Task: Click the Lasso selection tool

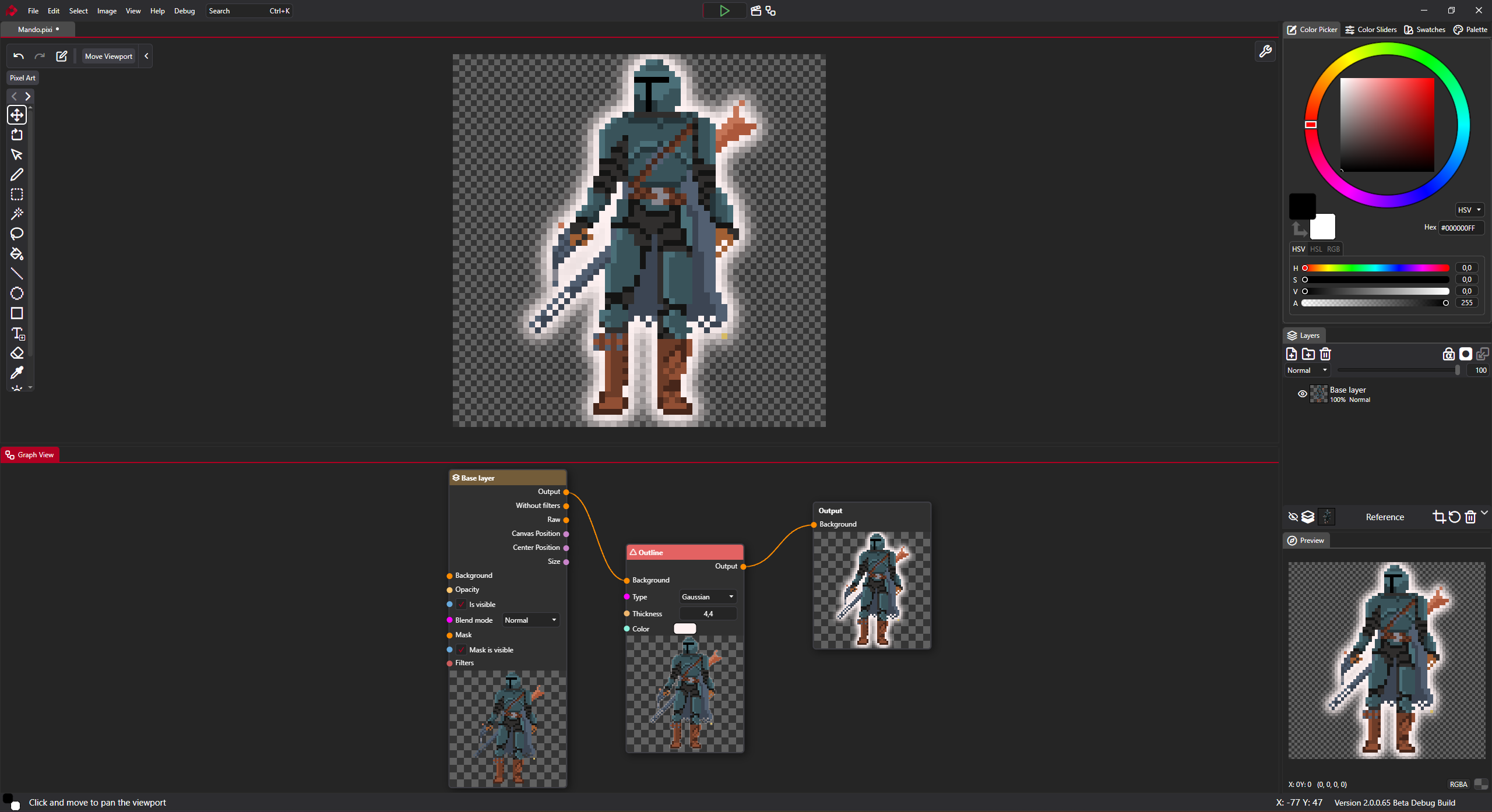Action: (17, 234)
